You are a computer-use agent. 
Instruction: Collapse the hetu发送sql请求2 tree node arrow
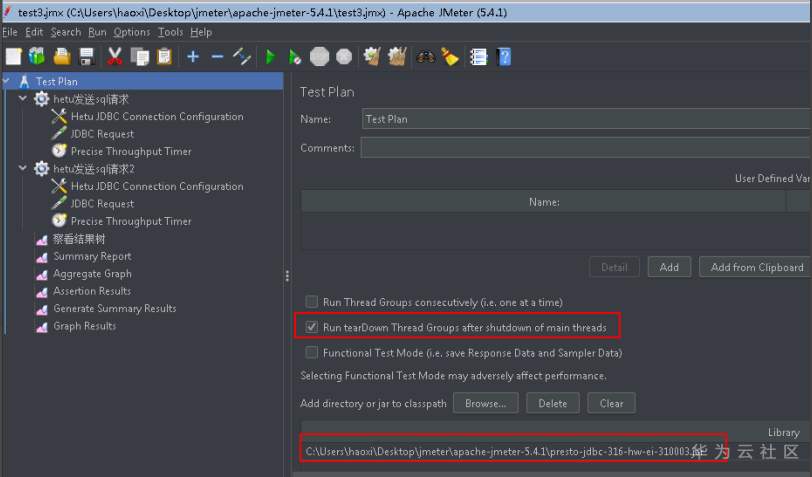click(x=22, y=168)
